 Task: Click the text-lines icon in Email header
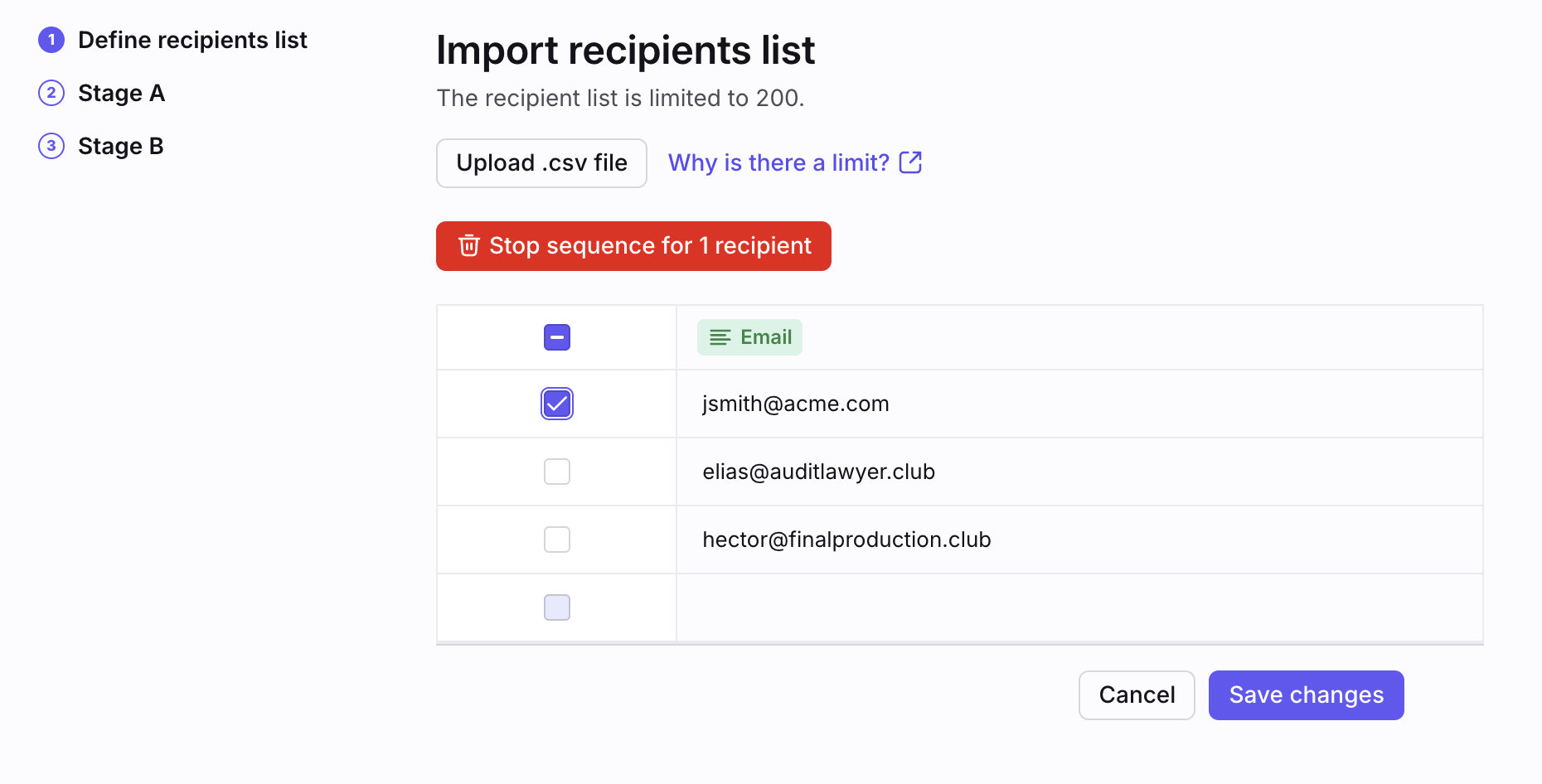pos(720,337)
